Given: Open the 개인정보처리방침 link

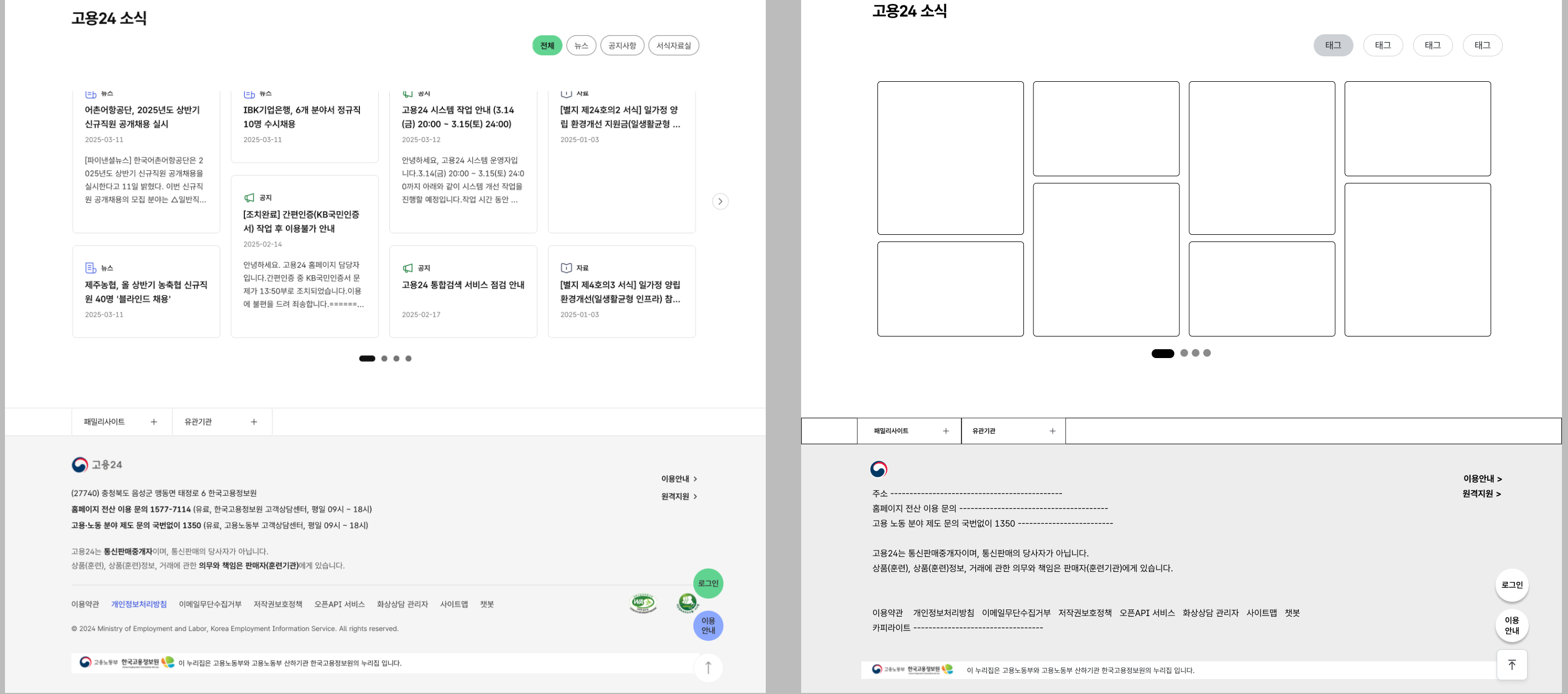Looking at the screenshot, I should [139, 604].
